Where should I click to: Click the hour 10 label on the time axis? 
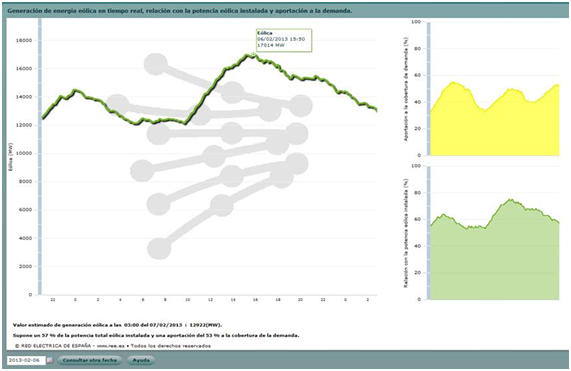click(188, 300)
